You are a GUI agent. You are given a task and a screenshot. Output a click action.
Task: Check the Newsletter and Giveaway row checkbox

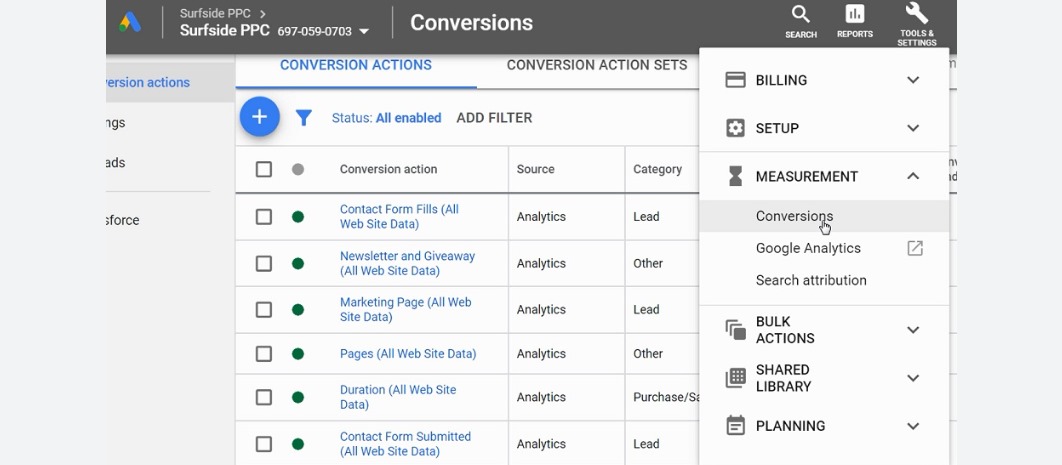coord(264,264)
